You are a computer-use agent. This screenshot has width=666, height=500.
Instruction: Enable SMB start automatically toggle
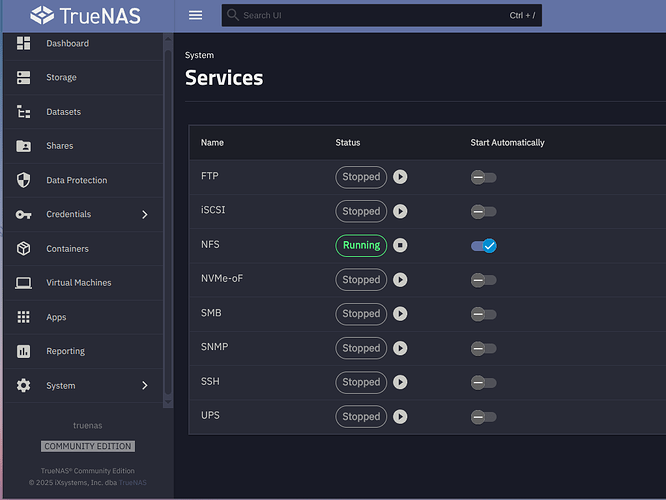(x=484, y=314)
